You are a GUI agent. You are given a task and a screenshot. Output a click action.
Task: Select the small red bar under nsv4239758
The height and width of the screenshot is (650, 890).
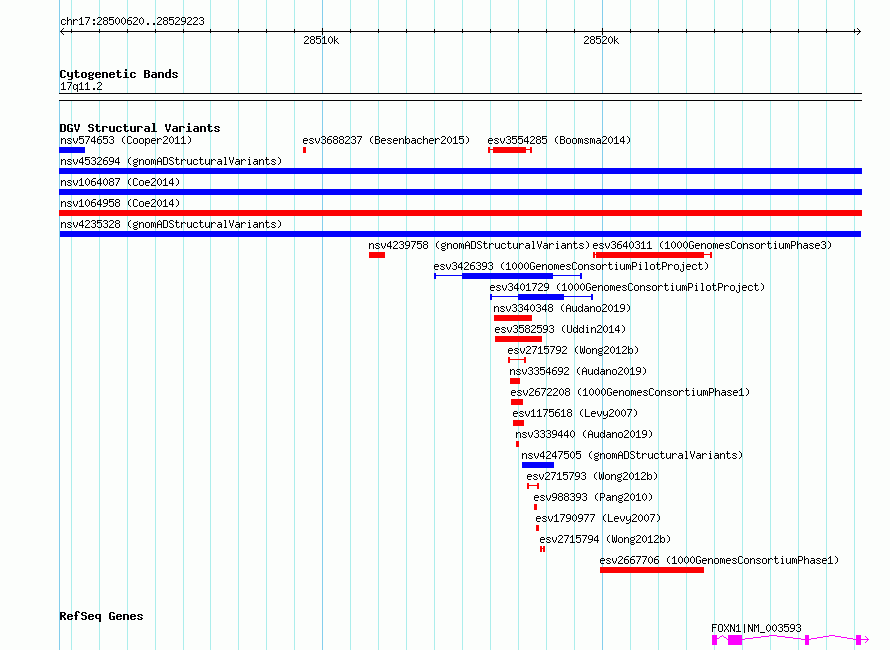(377, 255)
